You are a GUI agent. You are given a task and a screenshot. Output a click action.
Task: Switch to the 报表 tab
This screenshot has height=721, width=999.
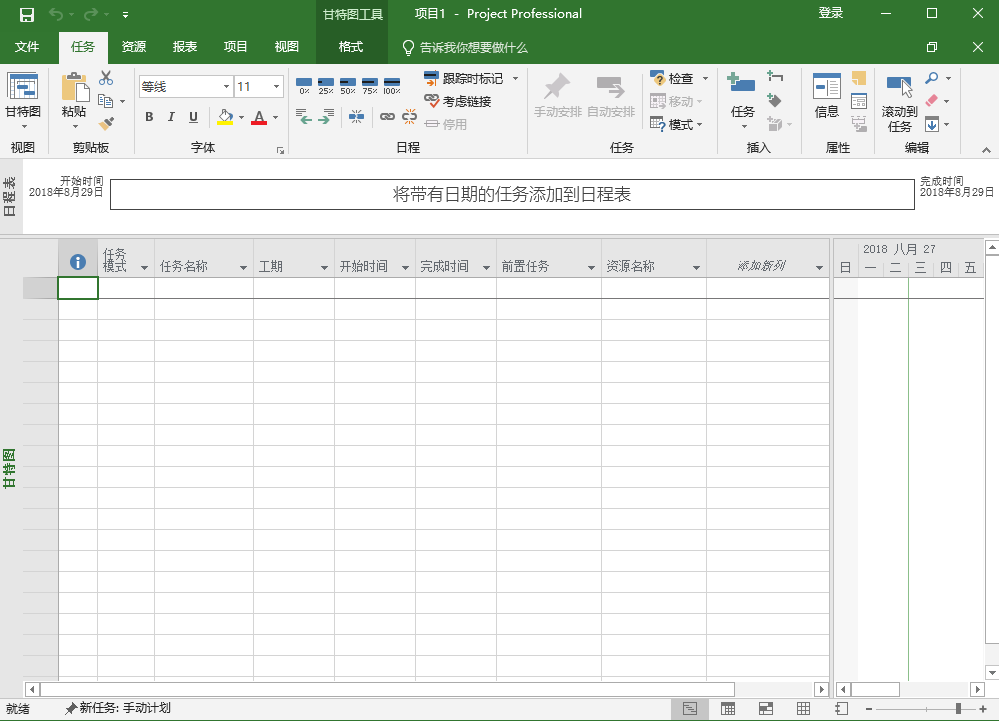pos(185,46)
